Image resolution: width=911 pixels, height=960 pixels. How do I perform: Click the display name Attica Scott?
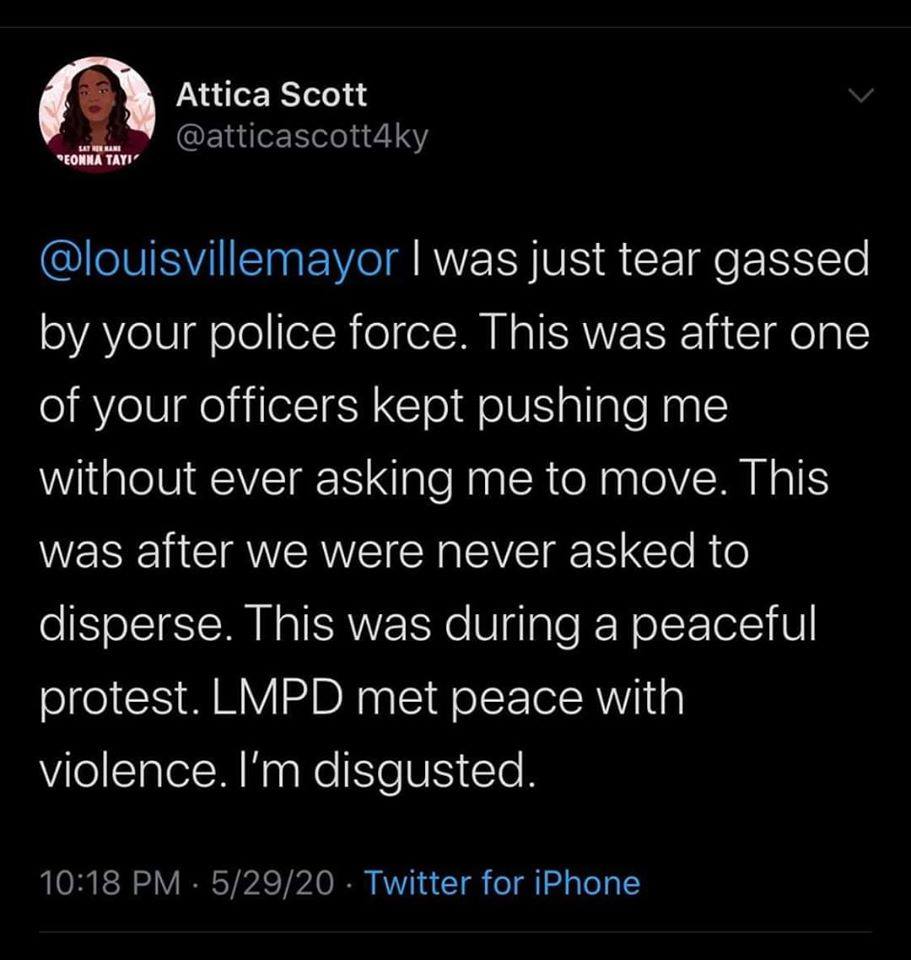(x=271, y=95)
